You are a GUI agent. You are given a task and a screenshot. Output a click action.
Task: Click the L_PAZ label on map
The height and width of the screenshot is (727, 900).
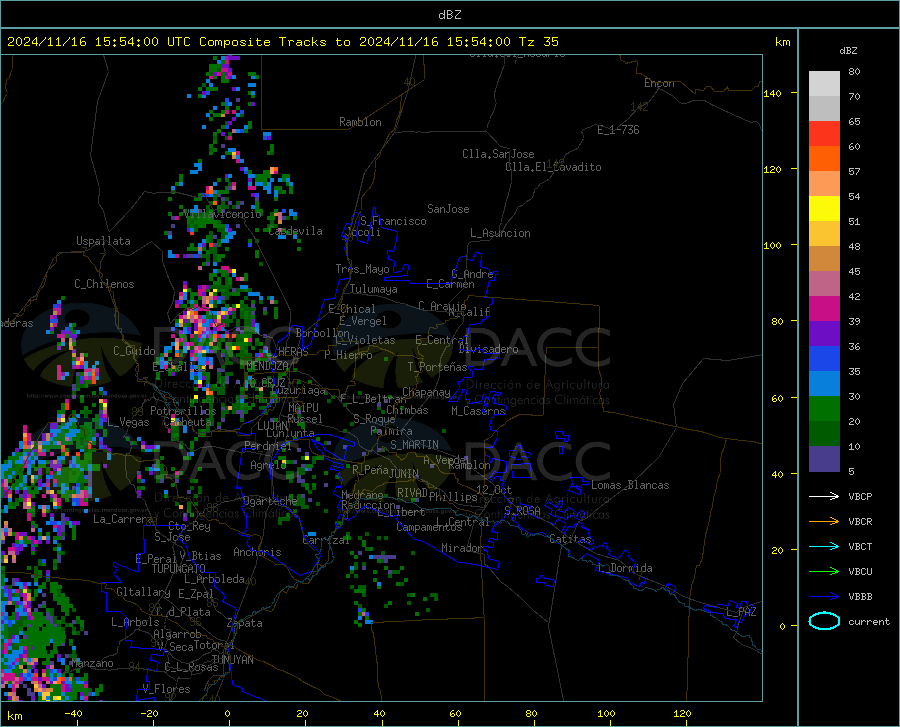click(741, 612)
